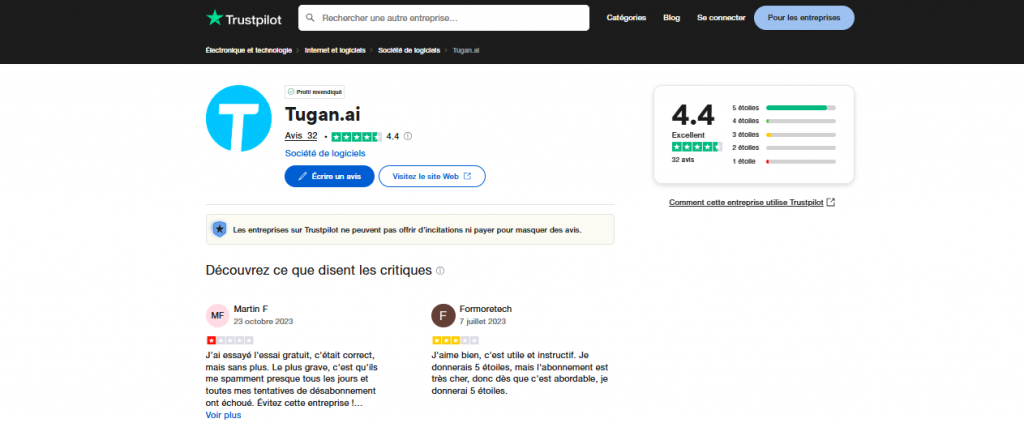Viewport: 1024px width, 440px height.
Task: Click the Avis 32 link
Action: pyautogui.click(x=301, y=136)
